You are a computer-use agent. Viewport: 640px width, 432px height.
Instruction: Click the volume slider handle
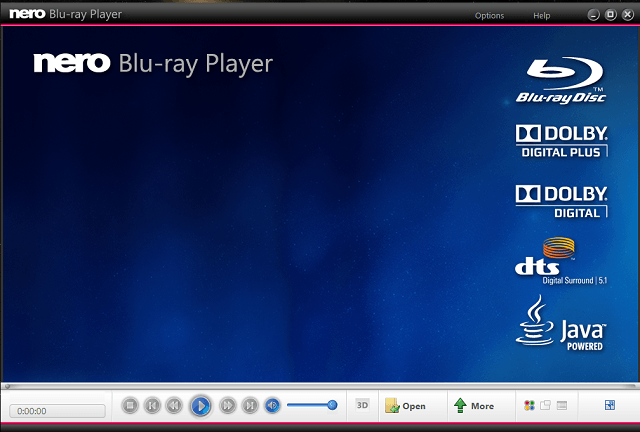coord(332,405)
